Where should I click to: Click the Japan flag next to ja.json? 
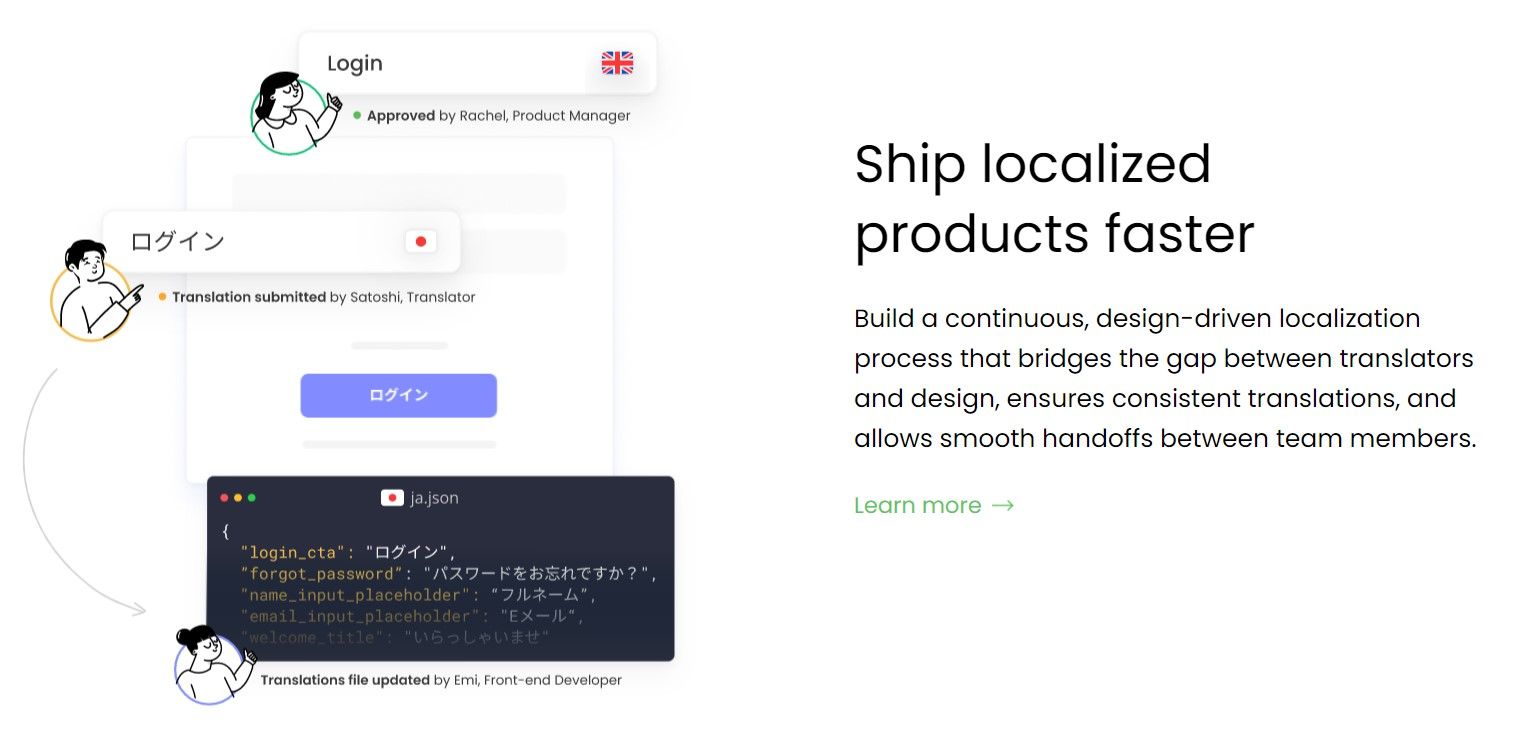392,497
